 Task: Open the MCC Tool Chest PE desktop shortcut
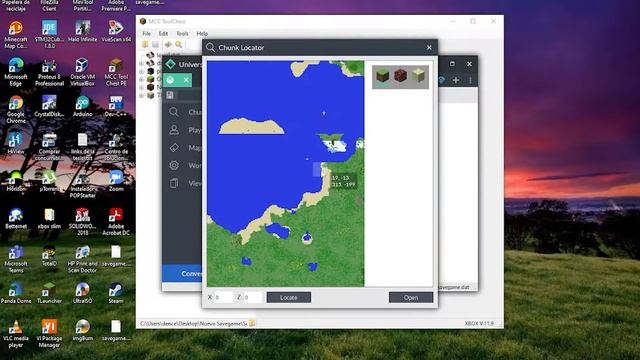116,72
